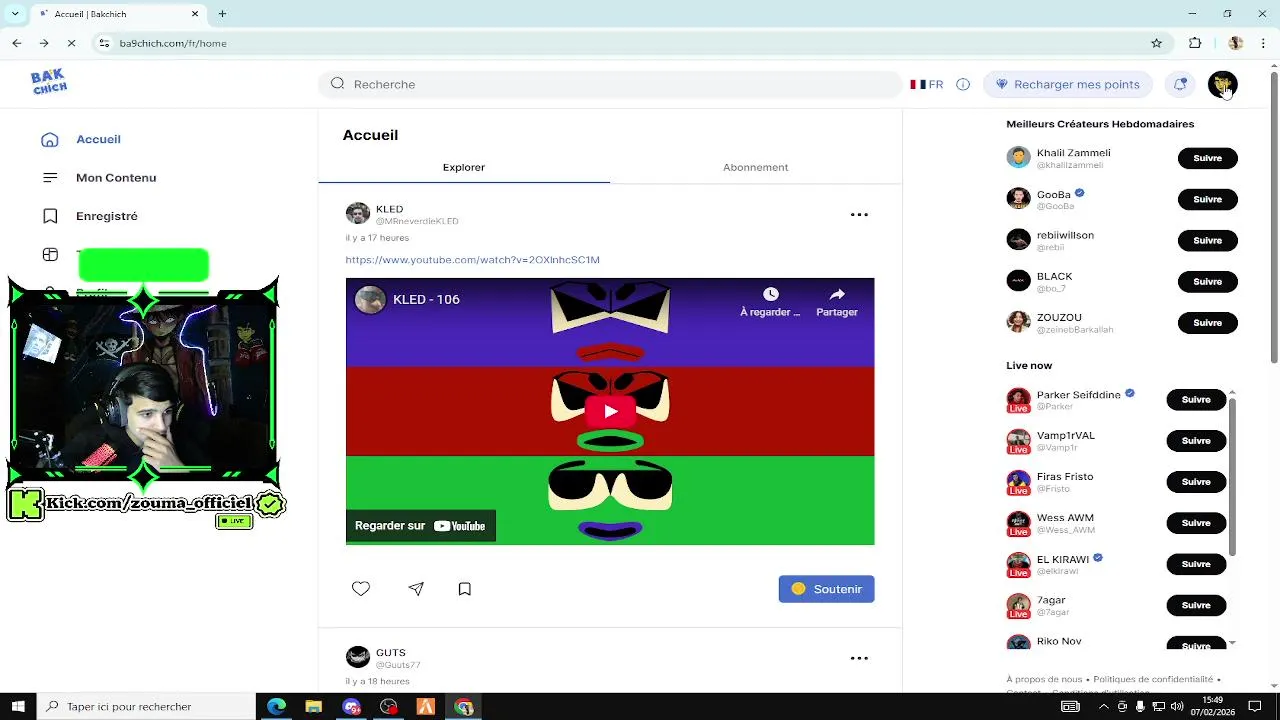The image size is (1280, 720).
Task: Share KLED's post with paper plane icon
Action: (x=416, y=589)
